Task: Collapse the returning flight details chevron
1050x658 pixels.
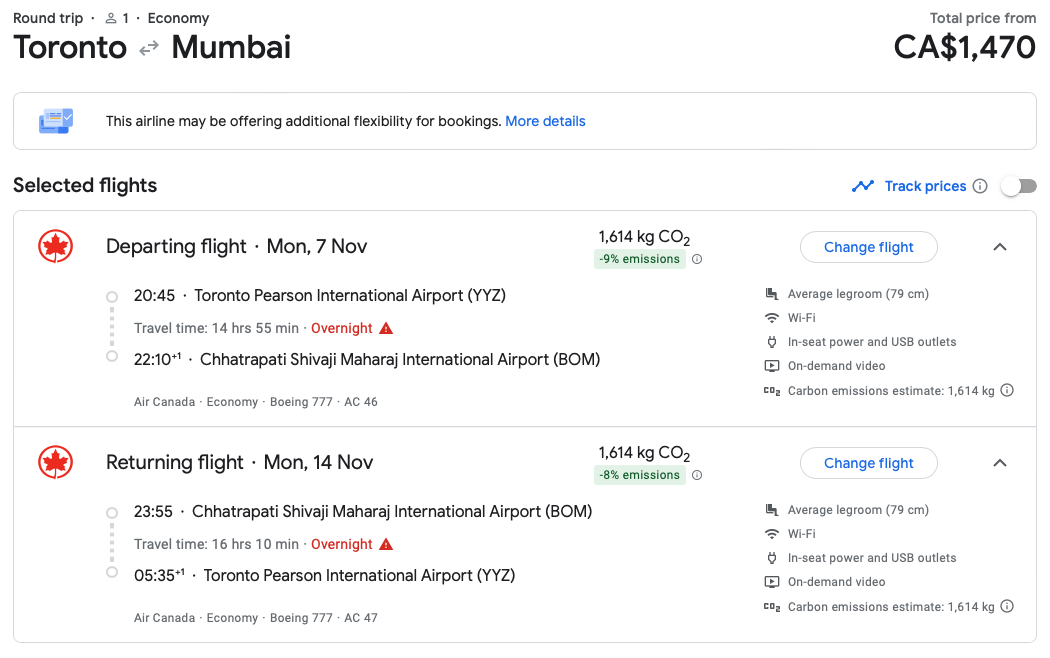Action: tap(999, 463)
